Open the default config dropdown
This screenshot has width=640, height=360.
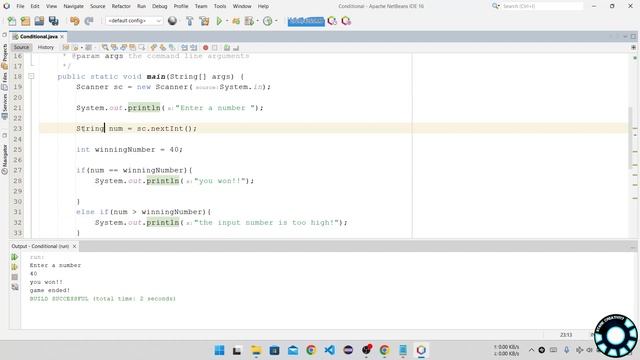pyautogui.click(x=134, y=21)
